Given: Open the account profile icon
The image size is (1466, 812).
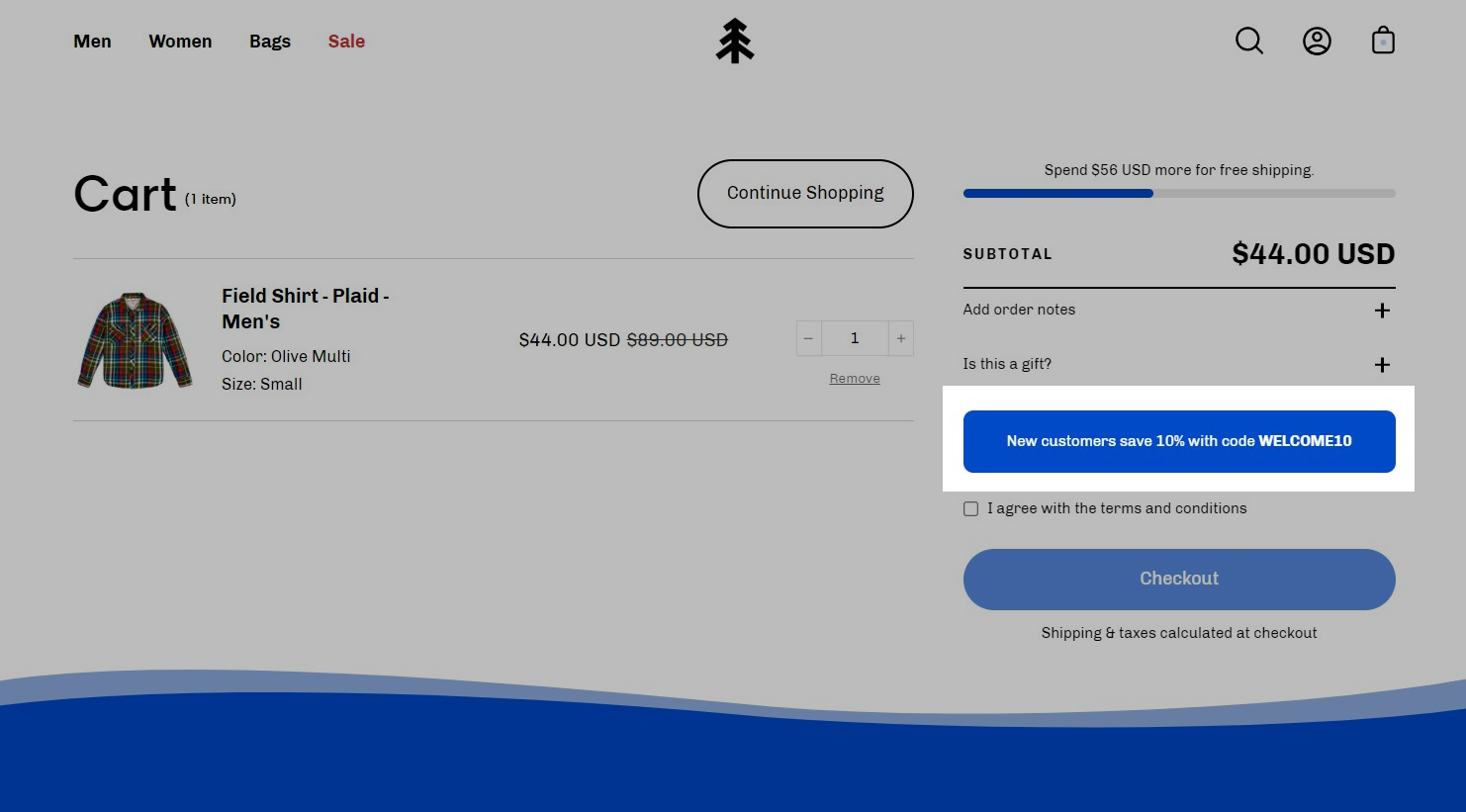Looking at the screenshot, I should coord(1317,41).
